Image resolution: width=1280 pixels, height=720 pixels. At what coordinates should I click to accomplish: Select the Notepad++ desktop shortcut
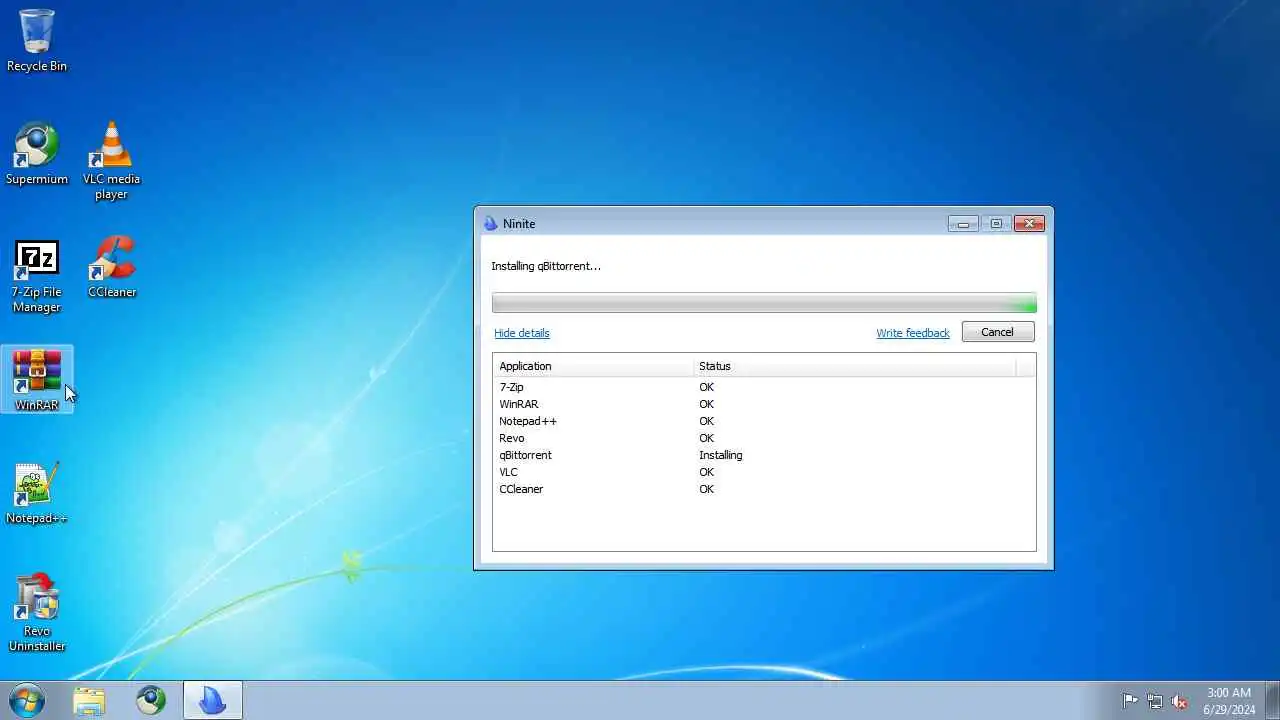point(37,492)
